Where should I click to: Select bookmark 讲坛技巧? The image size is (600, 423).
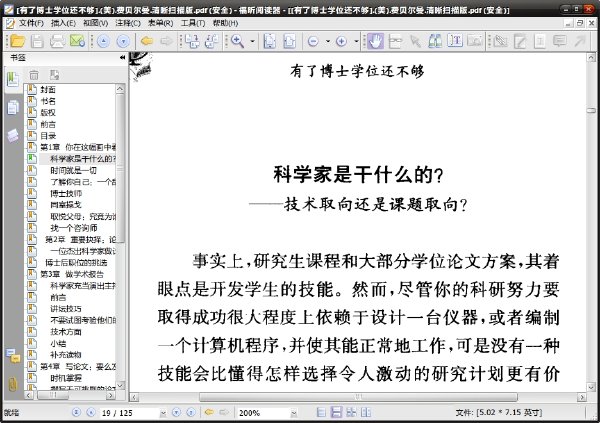(66, 309)
